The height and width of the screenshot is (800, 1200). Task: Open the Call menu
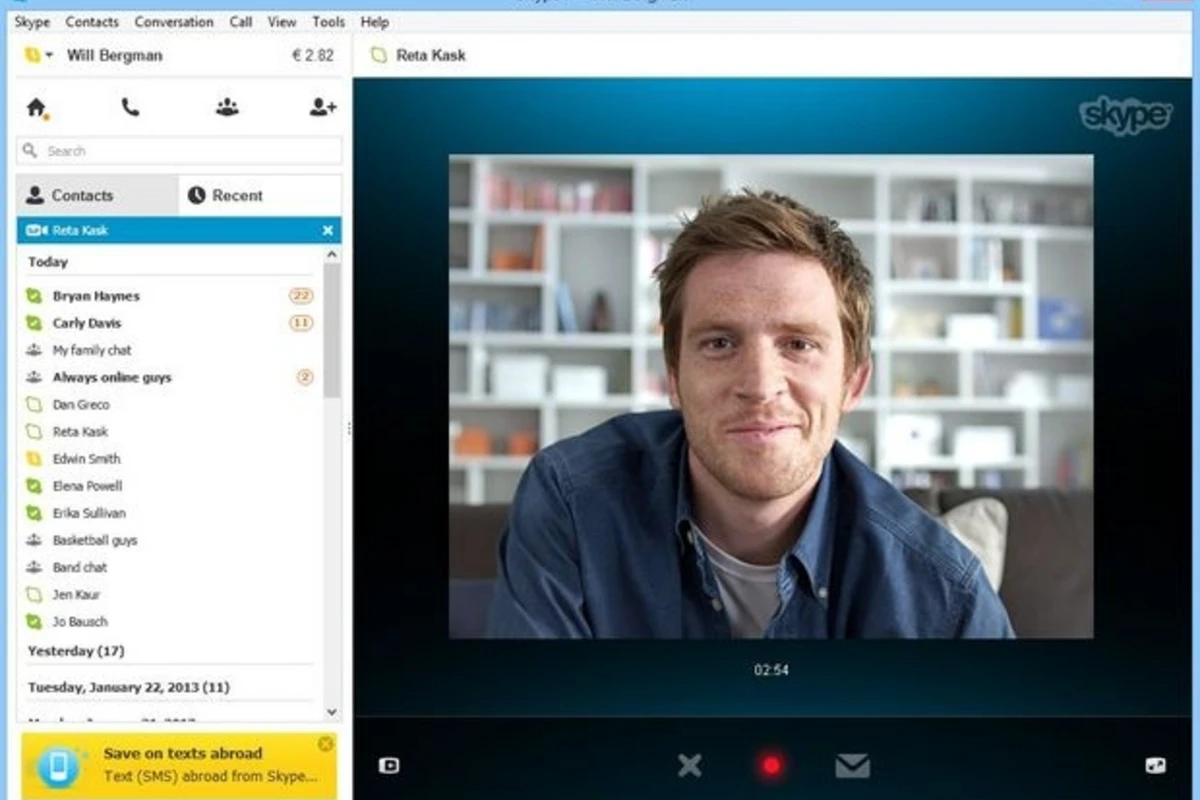point(241,22)
